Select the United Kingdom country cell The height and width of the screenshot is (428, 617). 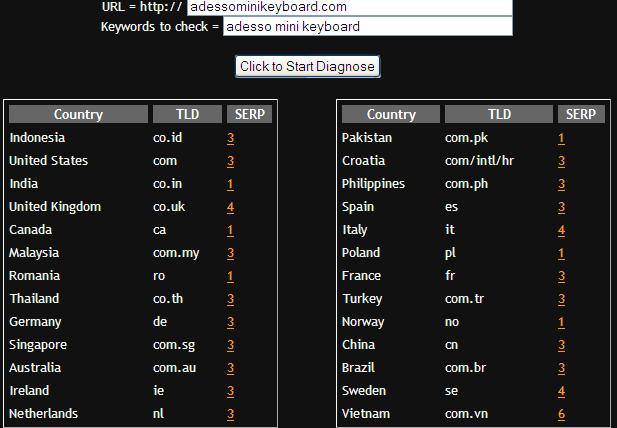tap(55, 207)
